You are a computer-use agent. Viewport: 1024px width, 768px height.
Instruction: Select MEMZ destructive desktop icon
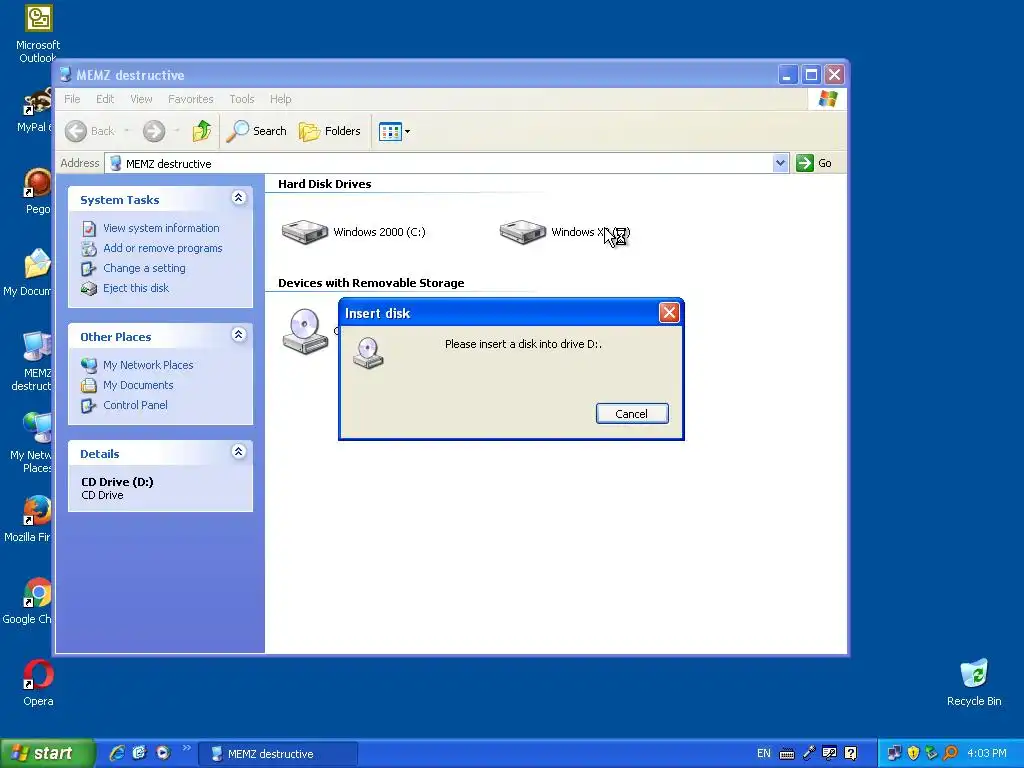click(x=31, y=362)
